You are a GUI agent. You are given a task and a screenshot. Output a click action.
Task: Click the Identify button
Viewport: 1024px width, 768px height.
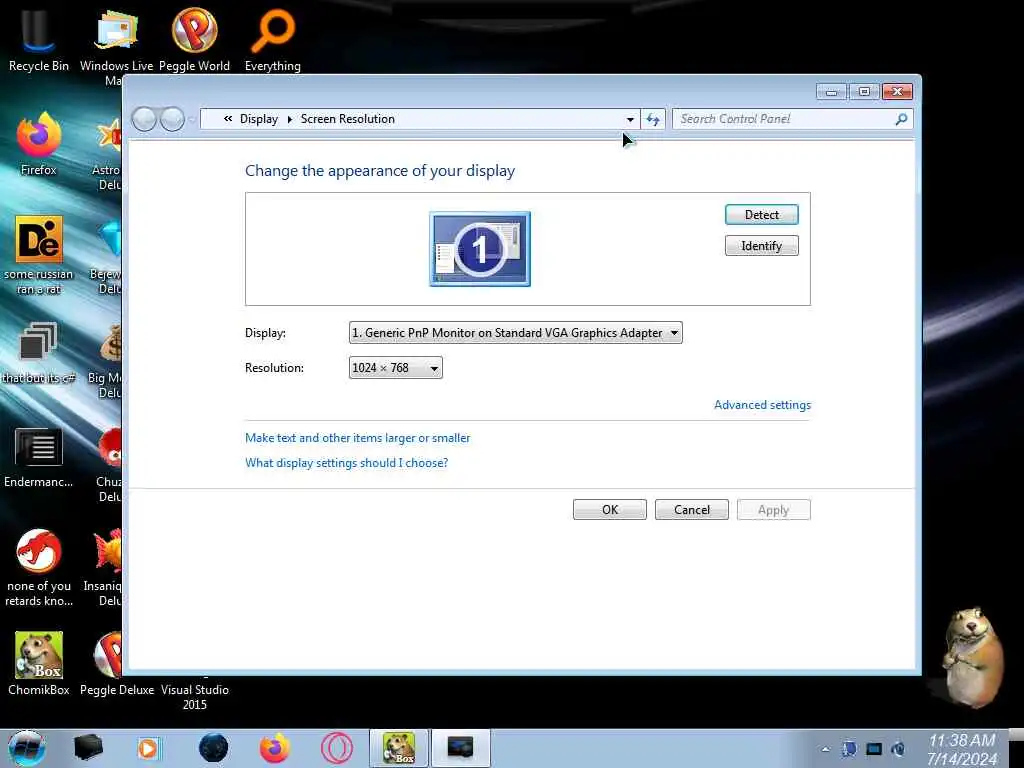tap(761, 246)
